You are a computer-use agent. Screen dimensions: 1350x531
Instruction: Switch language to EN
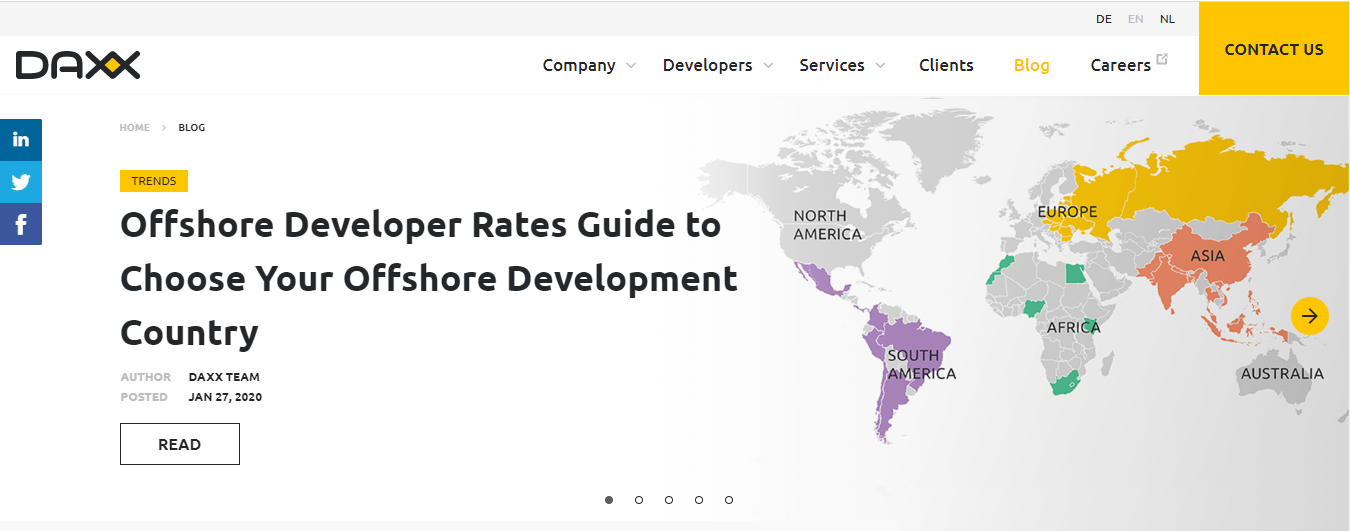(x=1136, y=19)
